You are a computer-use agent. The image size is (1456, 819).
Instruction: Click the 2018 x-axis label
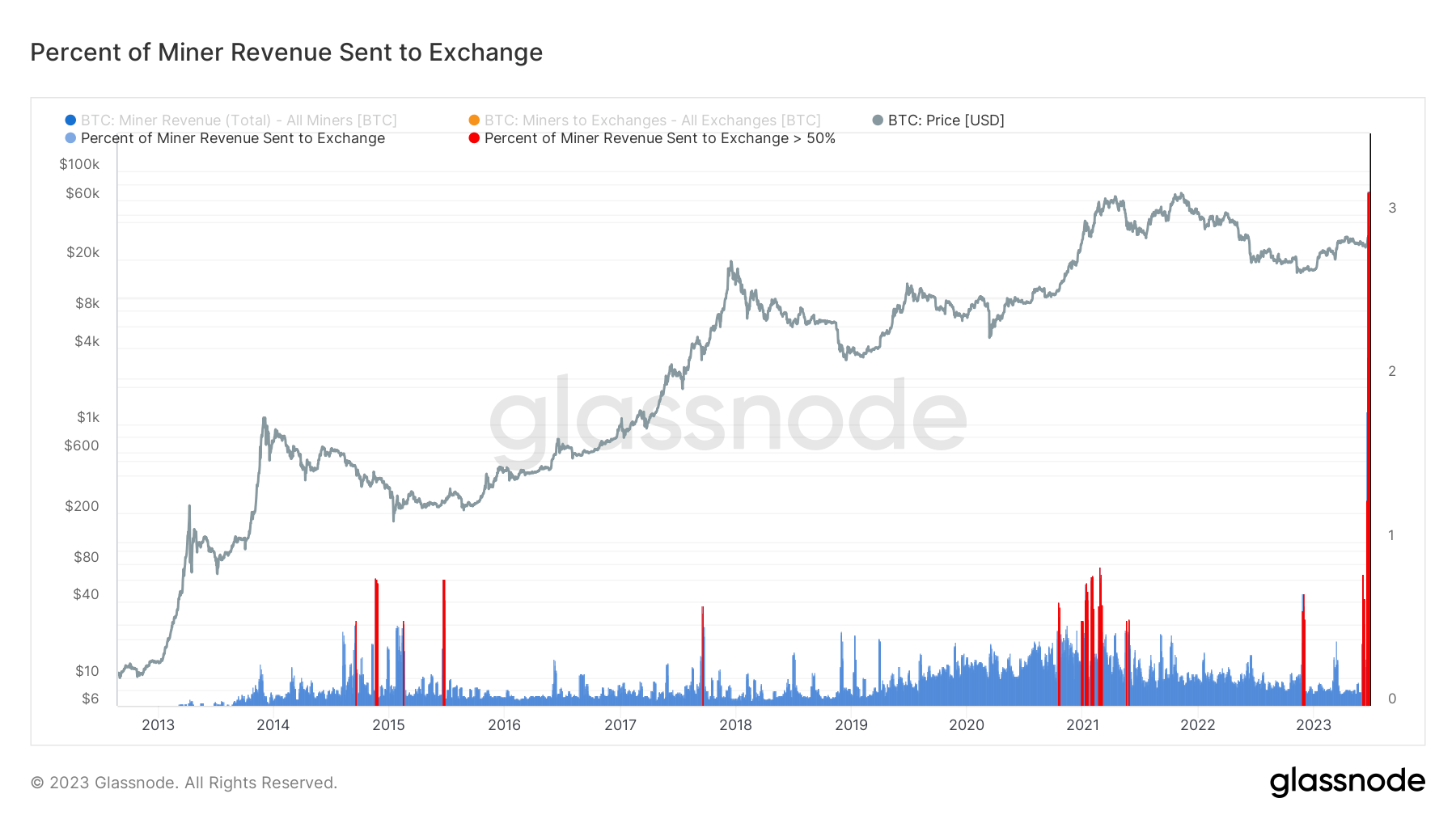coord(735,725)
